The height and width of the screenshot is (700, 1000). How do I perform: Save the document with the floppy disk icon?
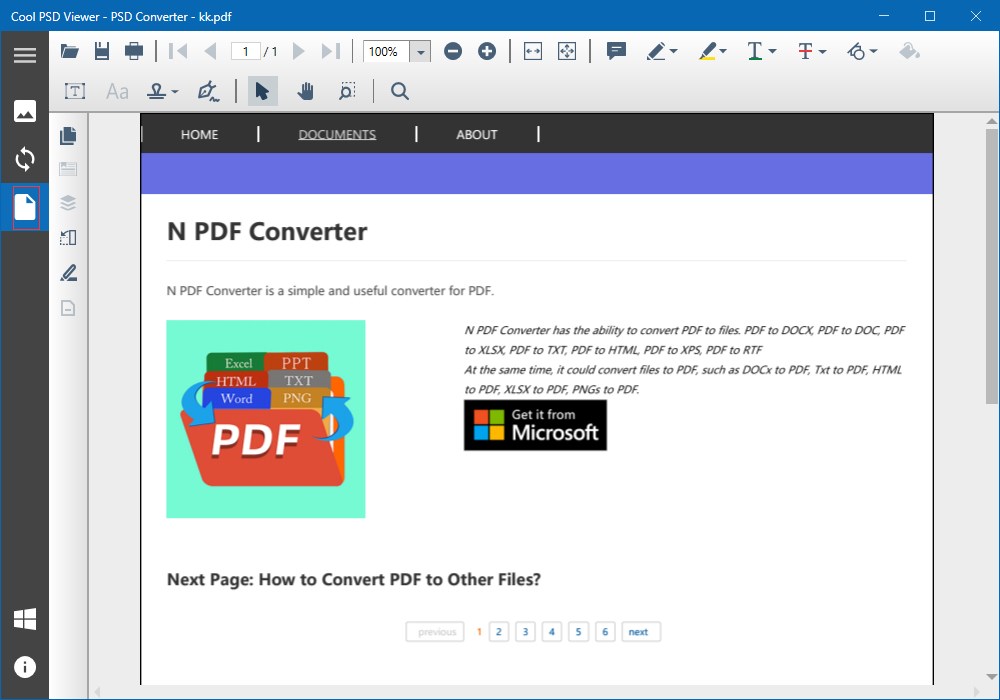tap(102, 51)
